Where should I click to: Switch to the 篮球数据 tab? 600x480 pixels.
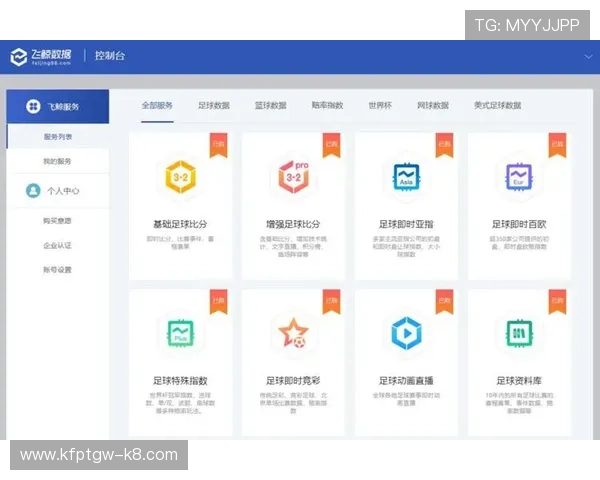271,106
